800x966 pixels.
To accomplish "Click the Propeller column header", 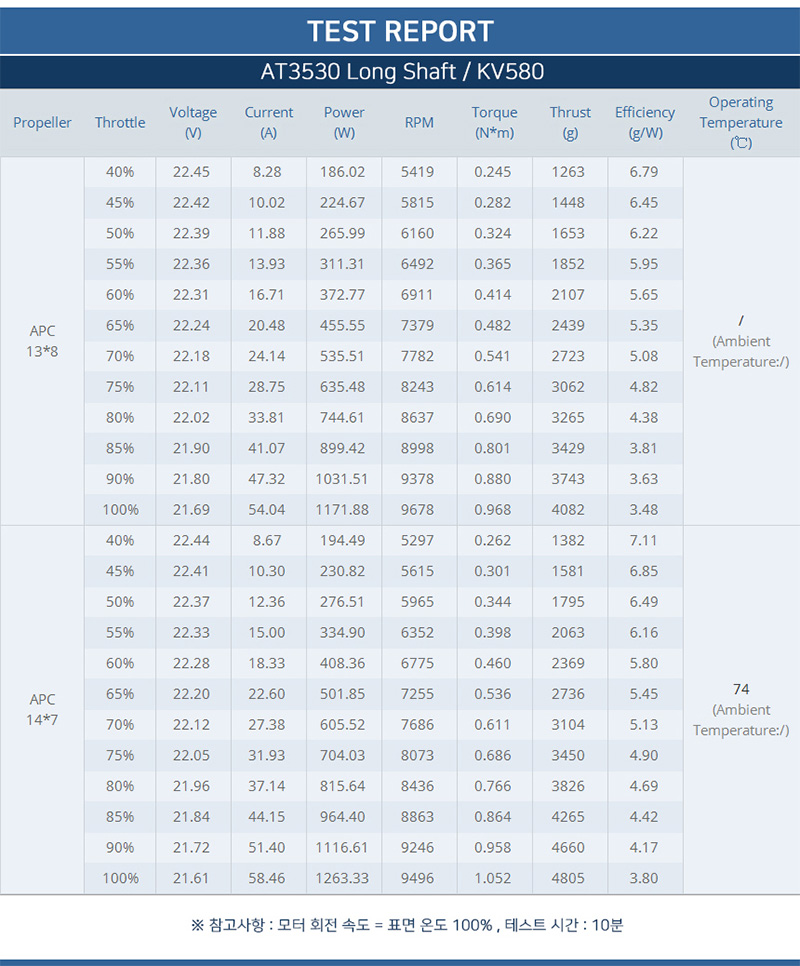I will [42, 123].
